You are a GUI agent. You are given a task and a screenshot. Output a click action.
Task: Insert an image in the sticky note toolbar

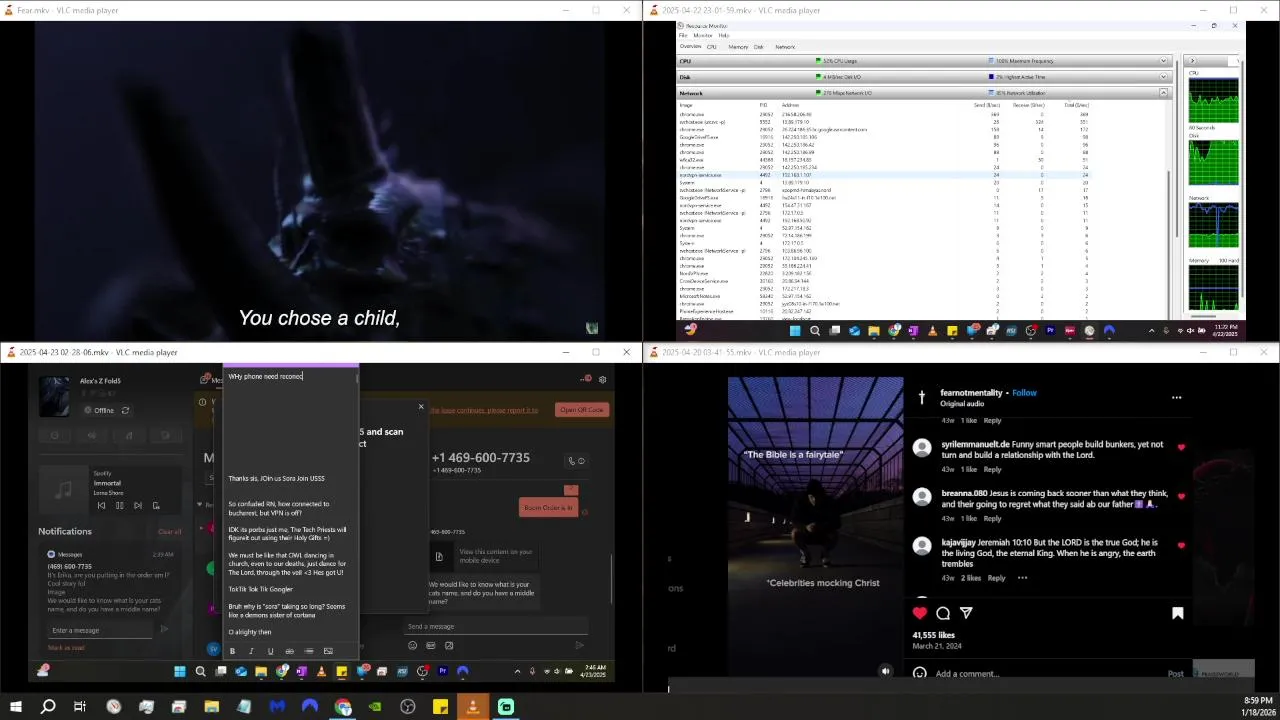[x=328, y=651]
